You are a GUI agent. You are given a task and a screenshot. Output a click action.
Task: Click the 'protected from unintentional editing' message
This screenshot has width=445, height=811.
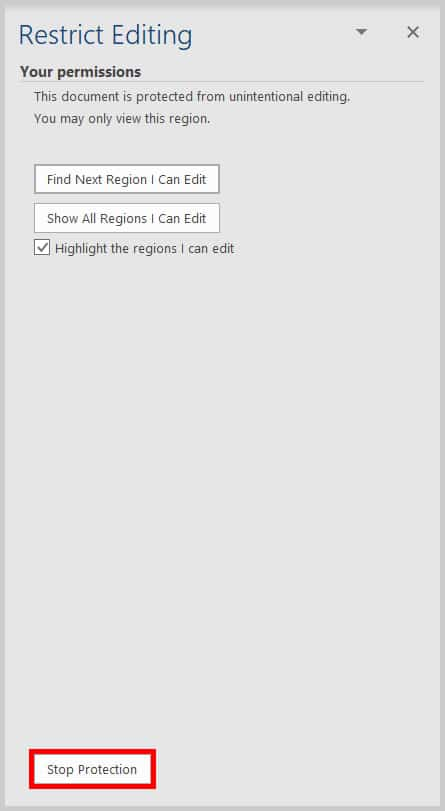point(192,97)
